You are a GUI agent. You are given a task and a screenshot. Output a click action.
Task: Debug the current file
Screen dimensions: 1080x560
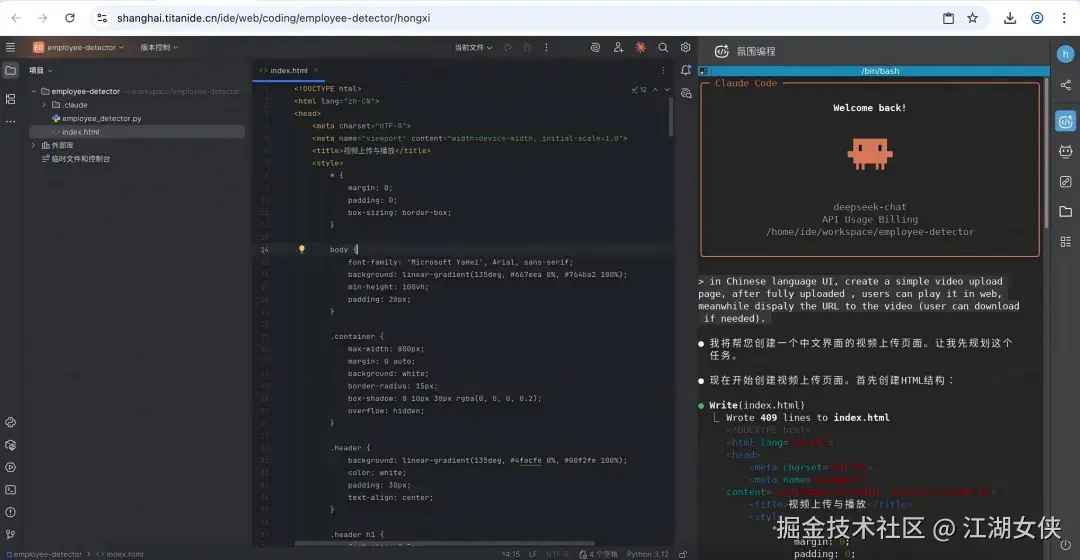pyautogui.click(x=528, y=48)
